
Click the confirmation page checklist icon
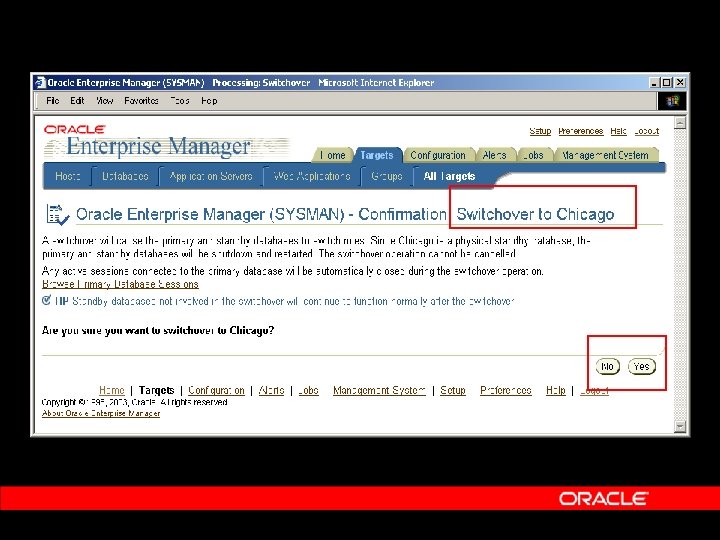57,215
